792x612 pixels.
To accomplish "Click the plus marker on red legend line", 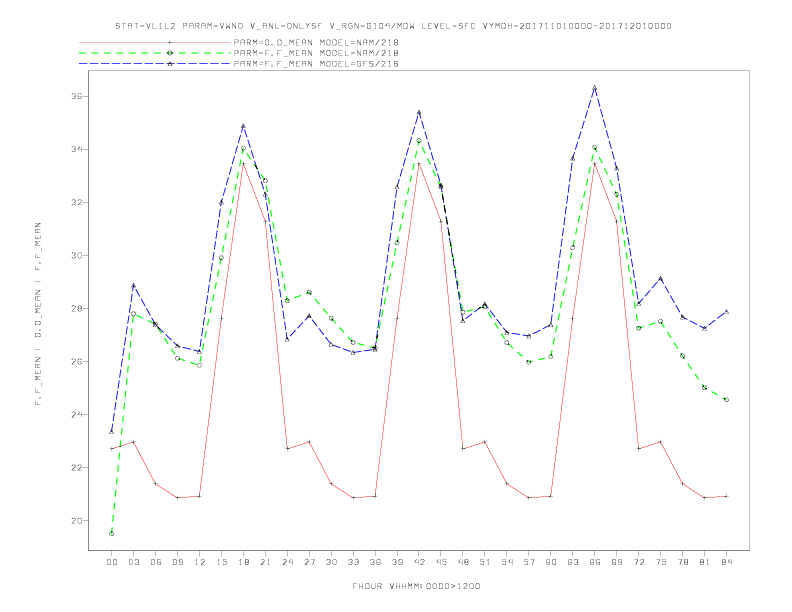I will 170,42.
